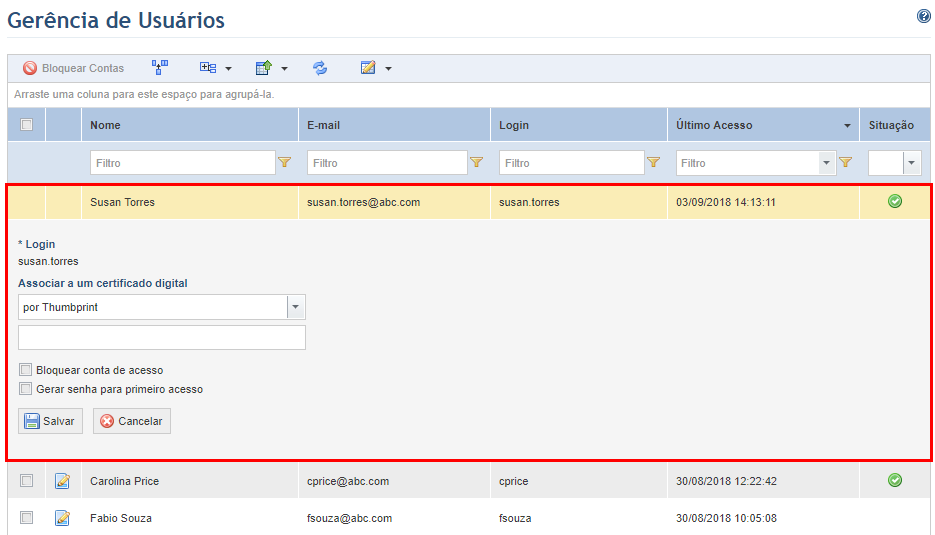Select the Fabio Souza row checkbox
Screen dimensions: 935x535
pos(26,518)
